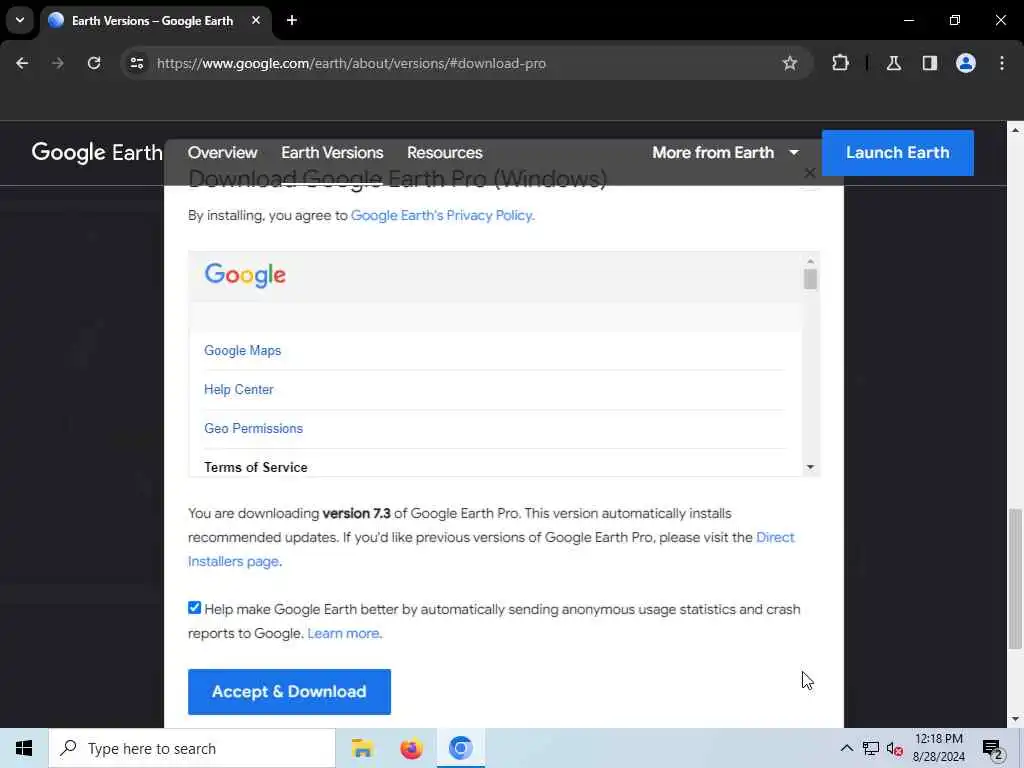Open the Learn more link

coord(343,633)
